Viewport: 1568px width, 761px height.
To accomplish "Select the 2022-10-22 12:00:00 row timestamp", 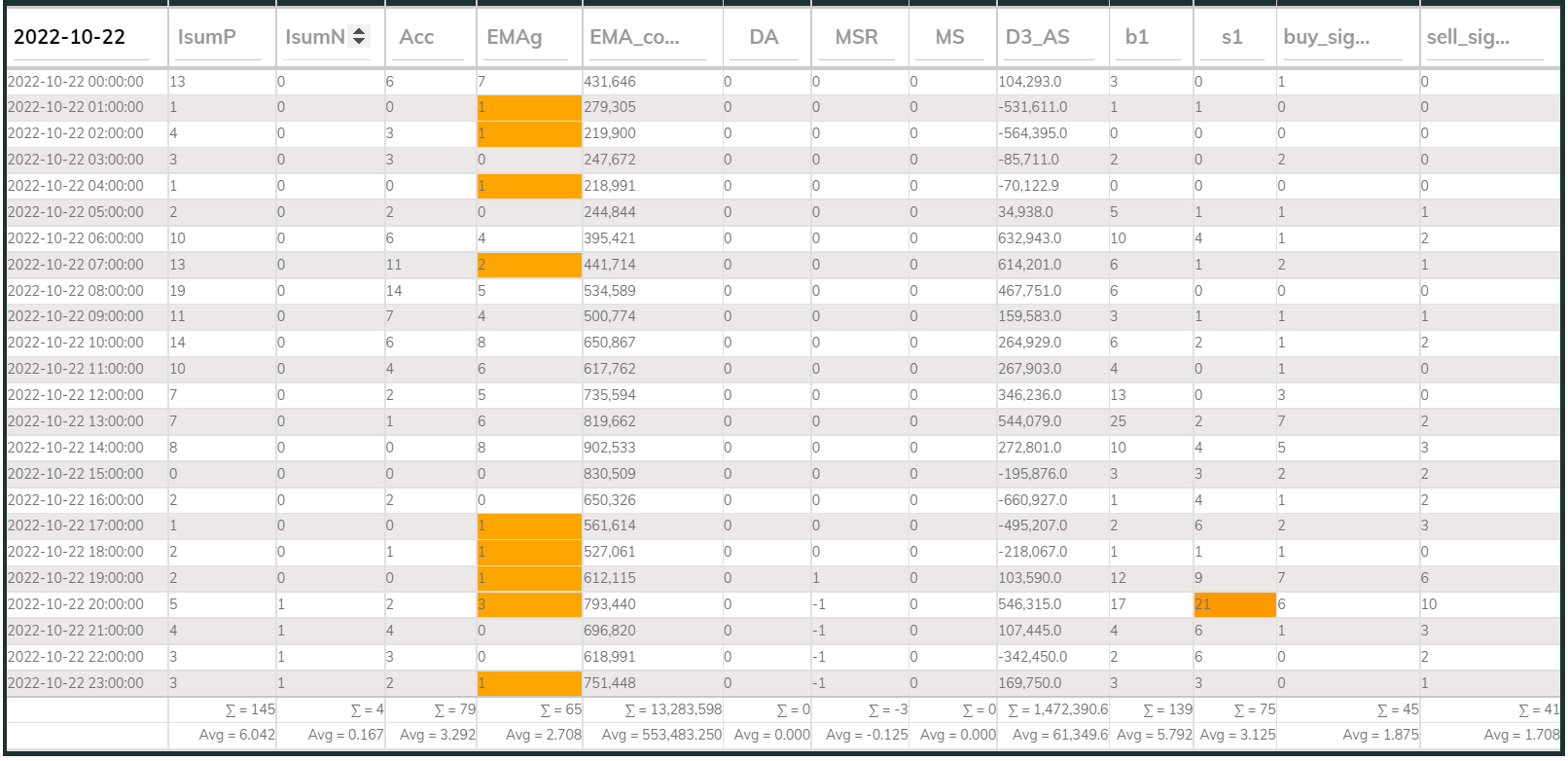I will click(76, 395).
